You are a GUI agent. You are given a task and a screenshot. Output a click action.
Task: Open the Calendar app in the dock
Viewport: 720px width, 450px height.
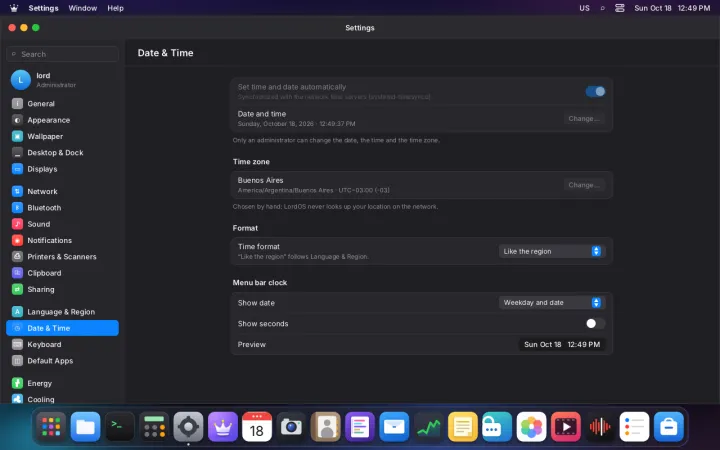click(x=257, y=427)
